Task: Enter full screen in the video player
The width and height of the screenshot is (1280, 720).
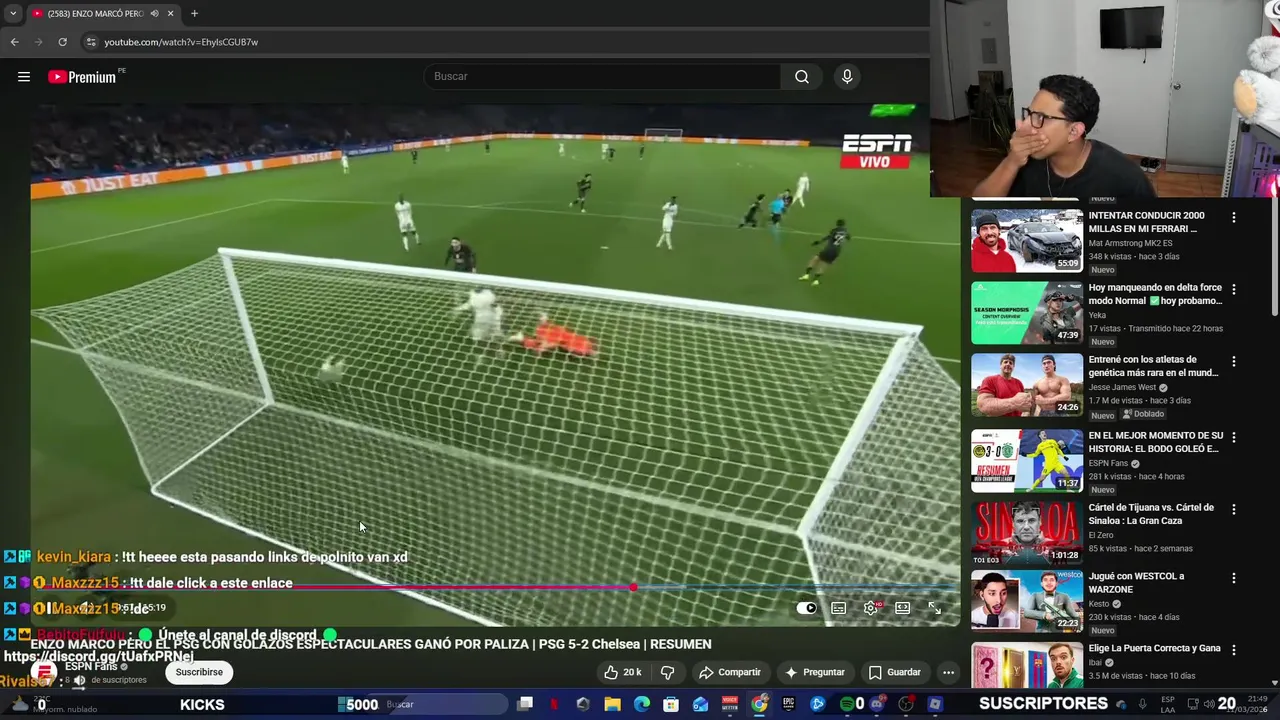Action: (x=934, y=608)
